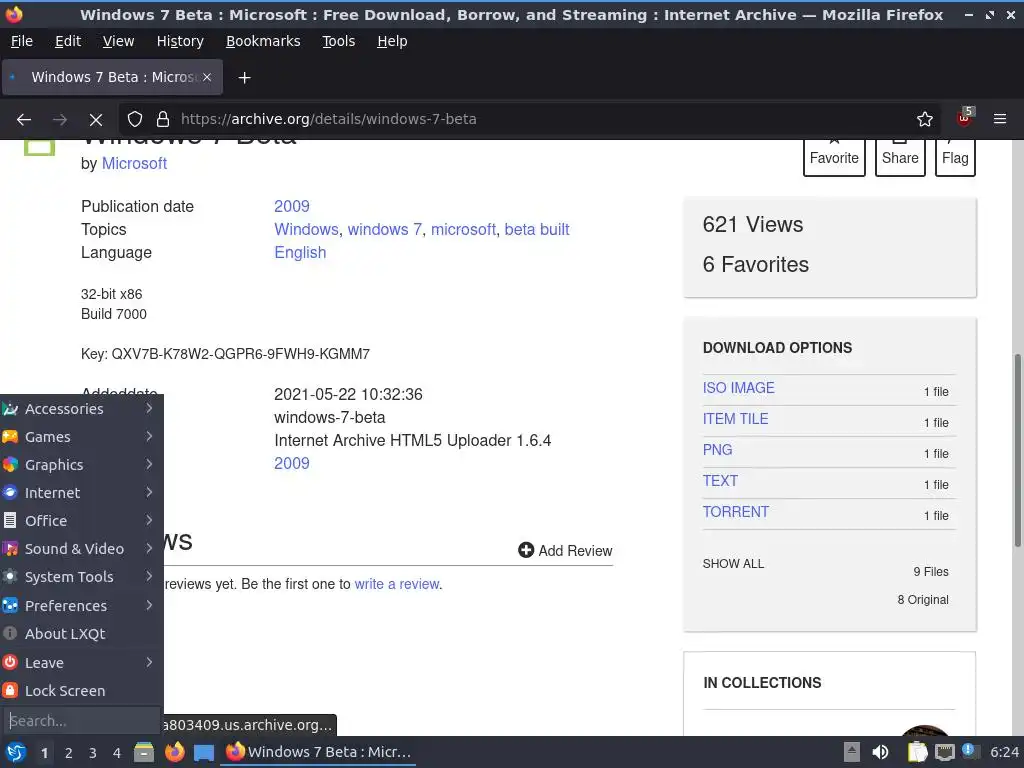The height and width of the screenshot is (768, 1024).
Task: Click the English language link
Action: (300, 252)
